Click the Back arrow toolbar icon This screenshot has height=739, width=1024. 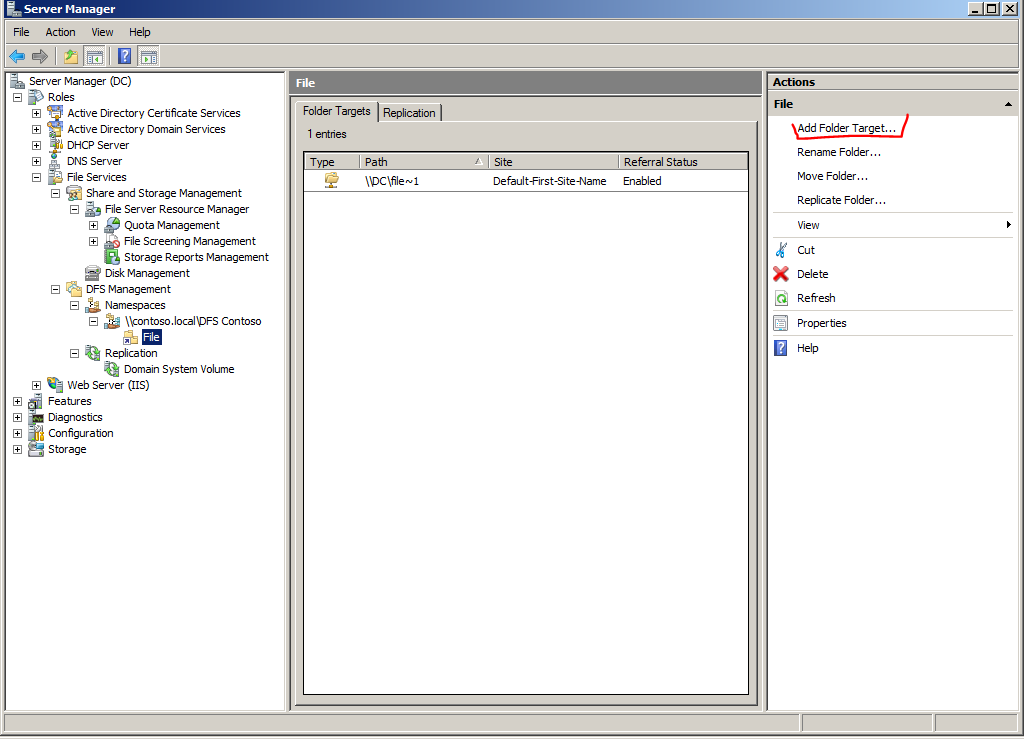17,57
